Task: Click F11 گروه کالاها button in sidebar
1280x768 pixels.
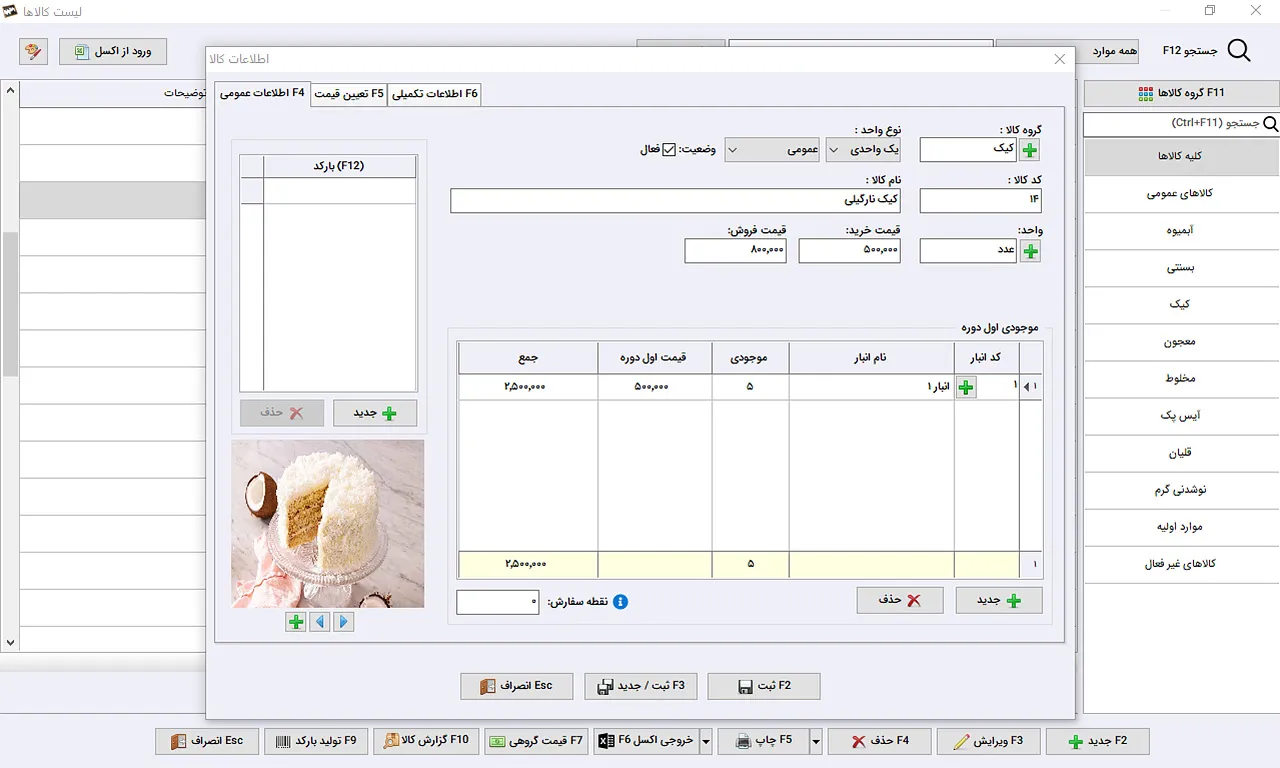Action: tap(1181, 94)
